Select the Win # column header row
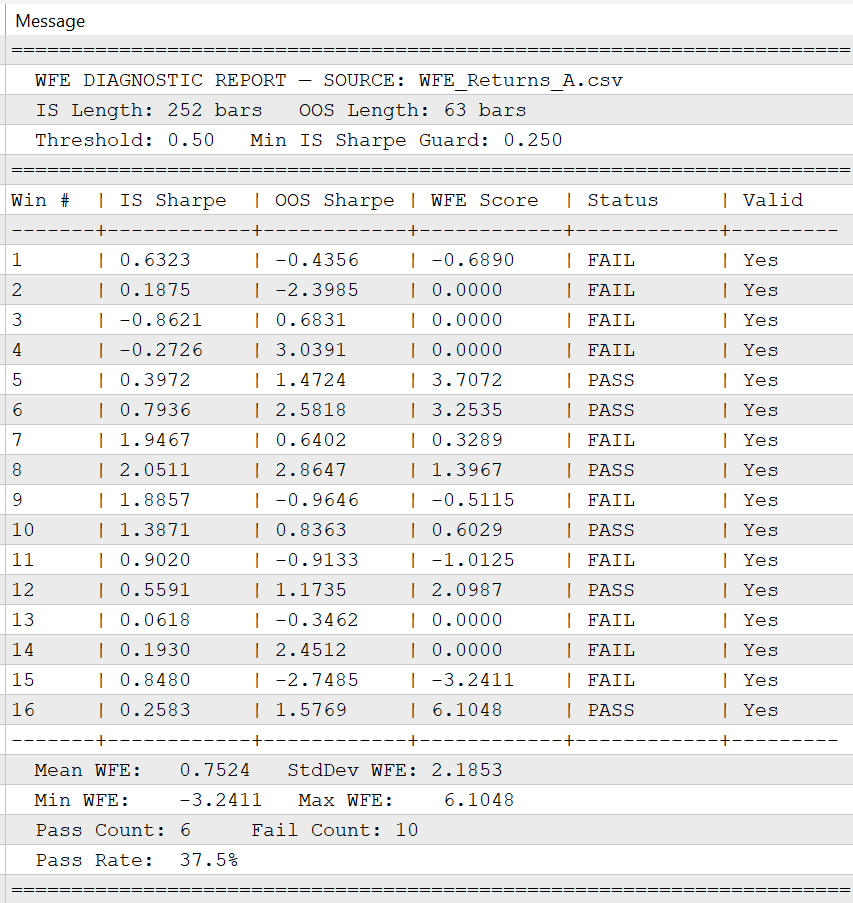This screenshot has height=903, width=853. tap(429, 200)
